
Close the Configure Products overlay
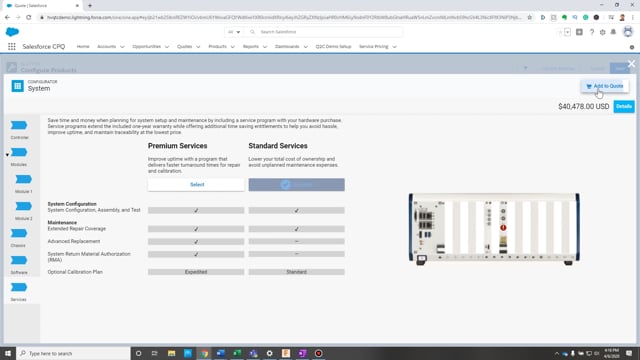click(x=631, y=64)
